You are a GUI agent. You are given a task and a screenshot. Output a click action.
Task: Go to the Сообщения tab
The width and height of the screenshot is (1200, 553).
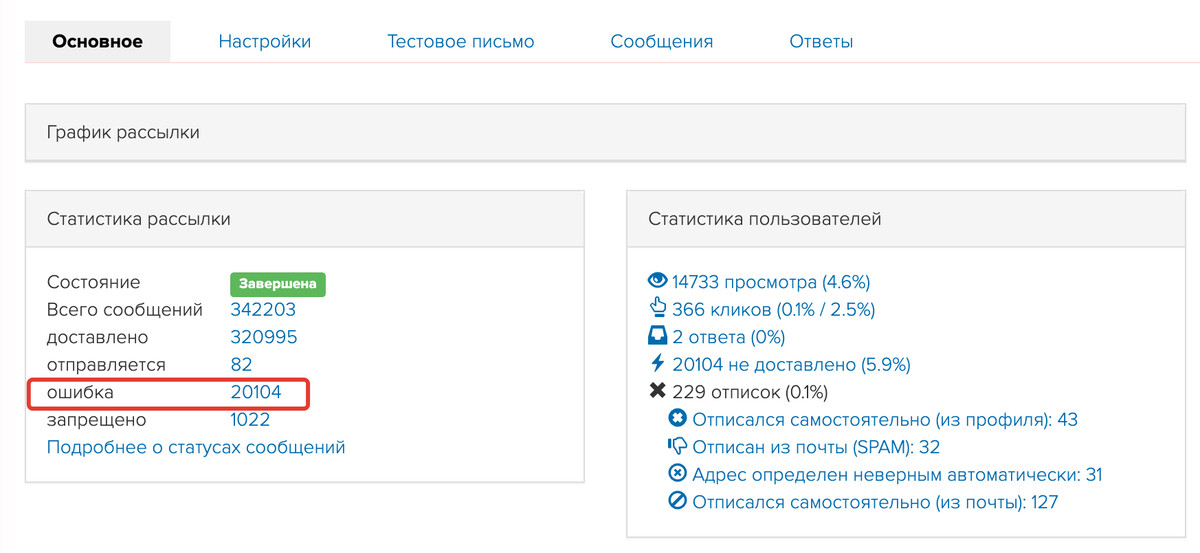[x=662, y=41]
